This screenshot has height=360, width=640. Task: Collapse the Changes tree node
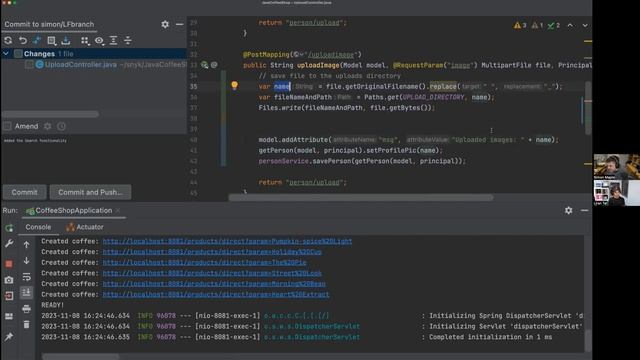pos(6,53)
